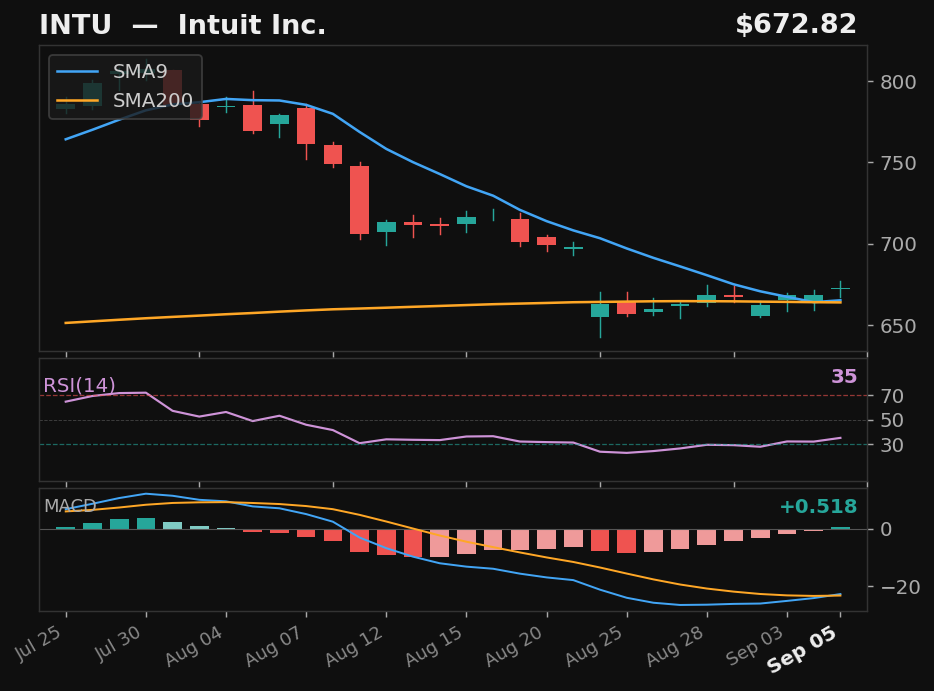Viewport: 934px width, 691px height.
Task: Click the Aug 04 date label
Action: coord(194,646)
